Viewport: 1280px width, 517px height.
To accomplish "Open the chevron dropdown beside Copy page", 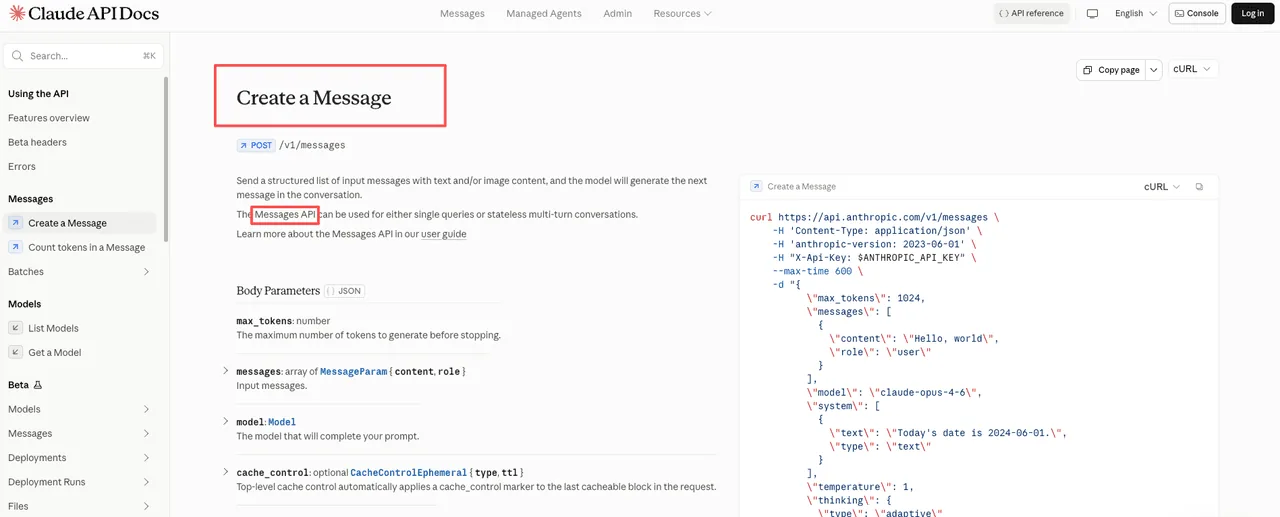I will point(1154,70).
